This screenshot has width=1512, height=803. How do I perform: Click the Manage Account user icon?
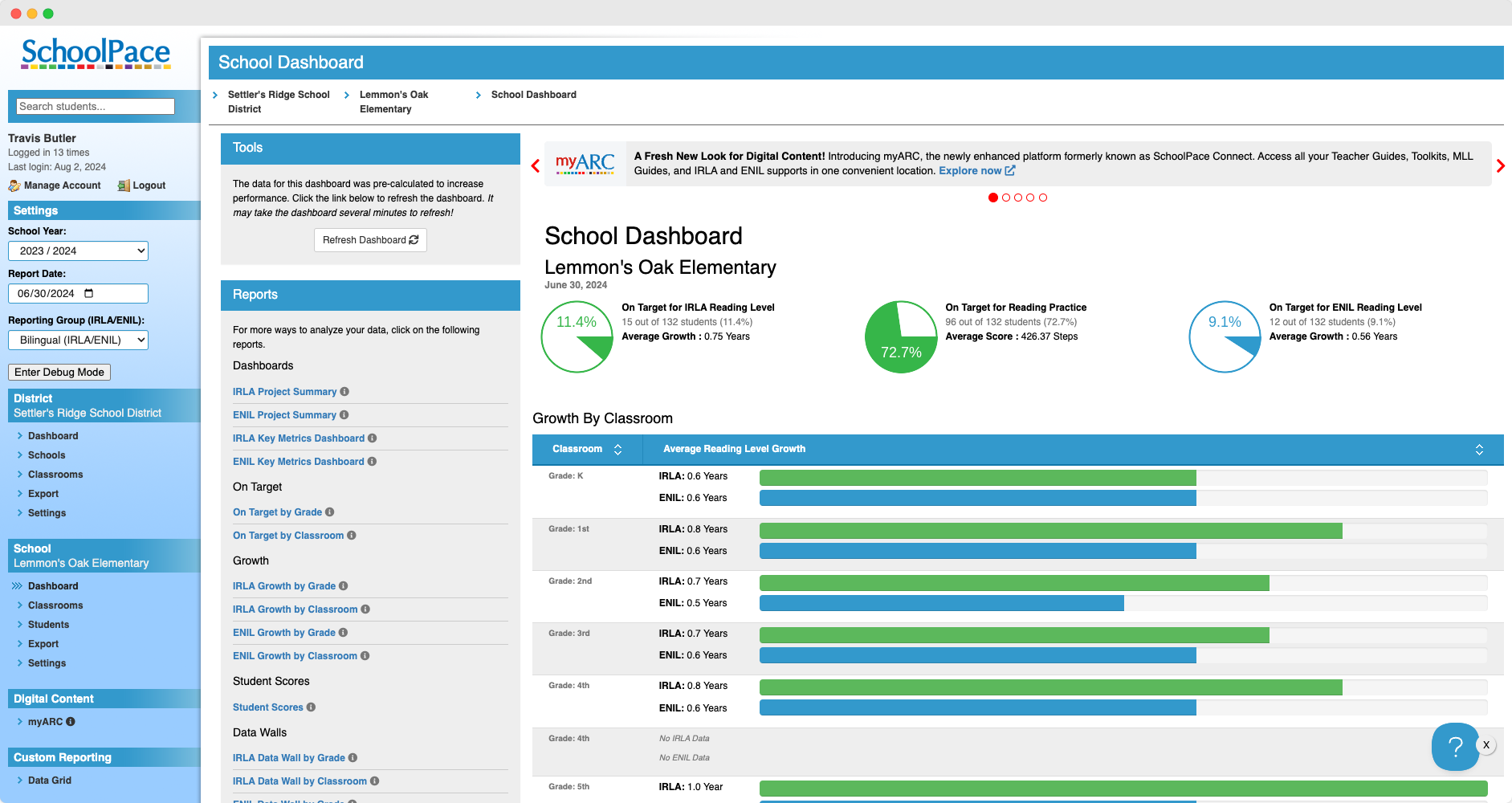14,185
